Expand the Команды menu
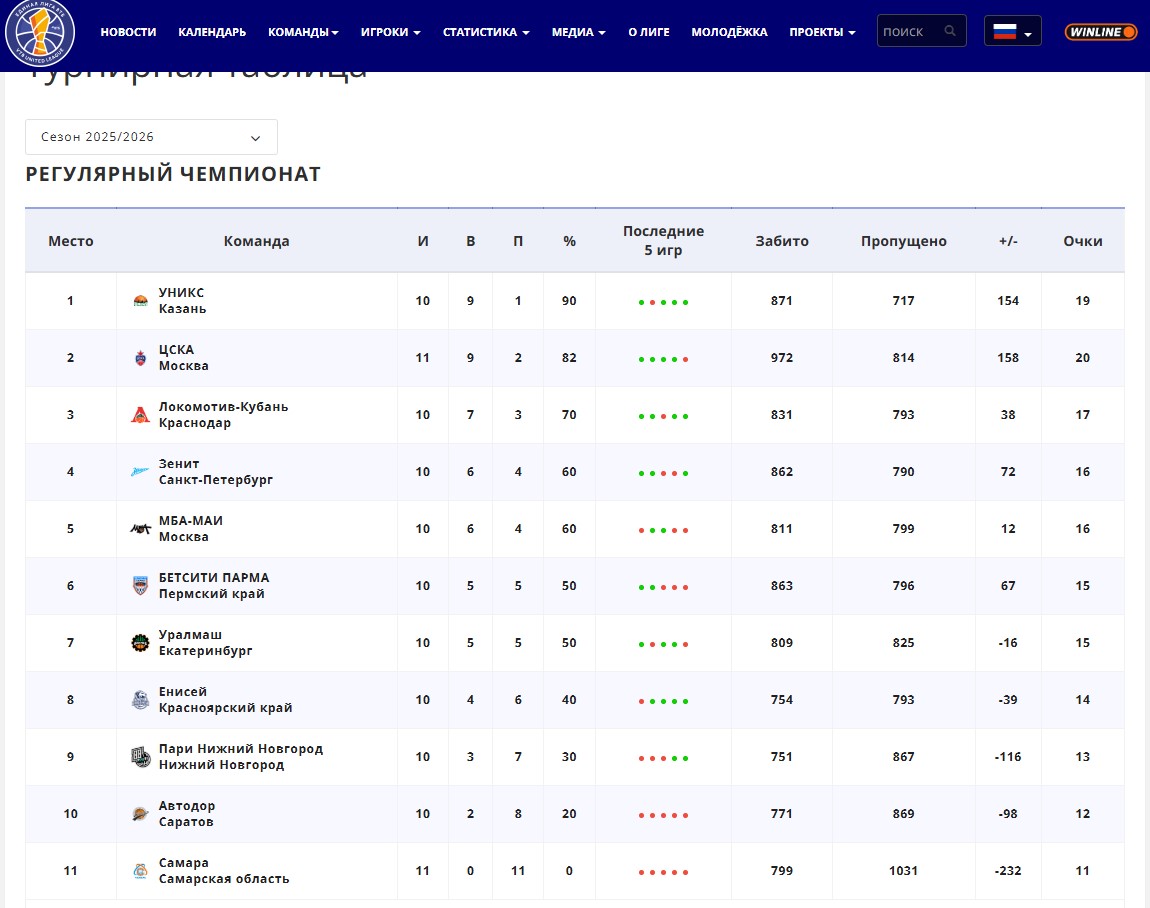This screenshot has height=908, width=1150. coord(303,32)
